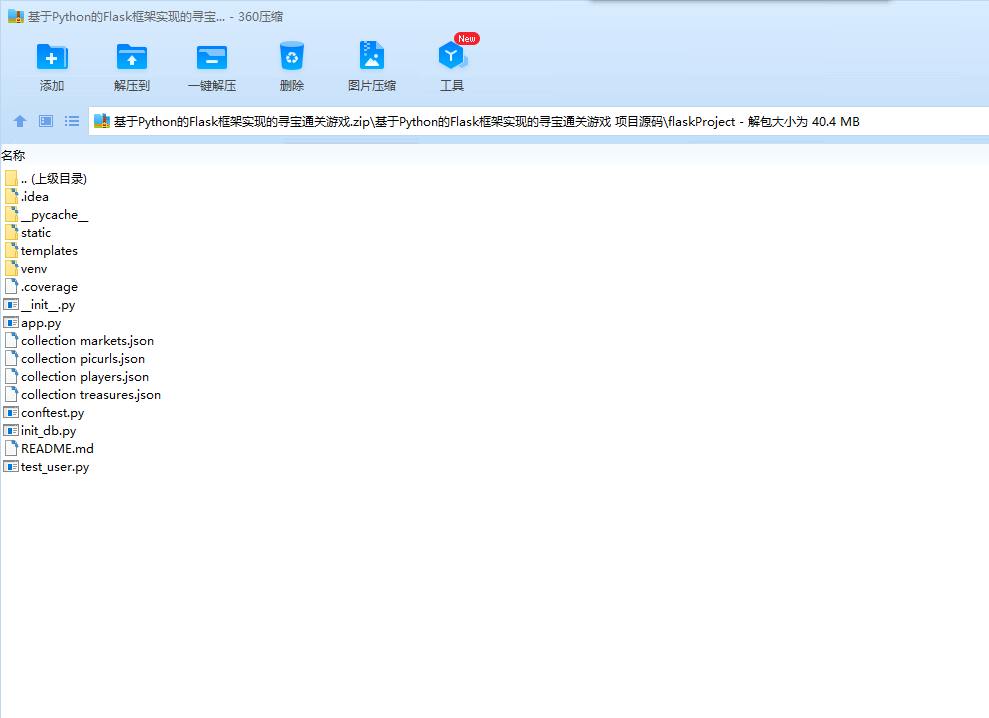Click the file name text "app.py"
Viewport: 989px width, 718px height.
41,323
